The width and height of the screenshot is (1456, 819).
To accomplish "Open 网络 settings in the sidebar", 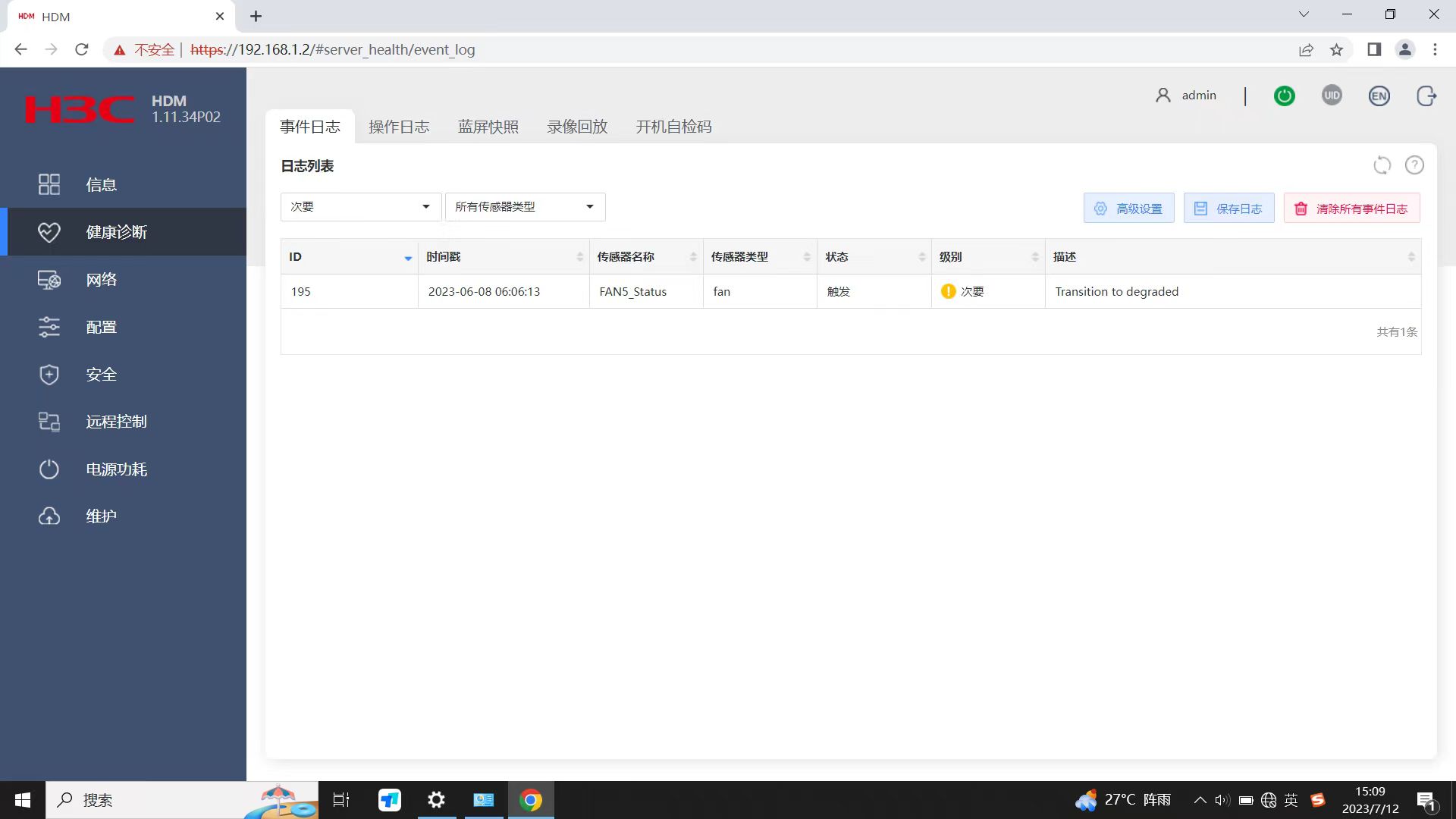I will pyautogui.click(x=101, y=280).
